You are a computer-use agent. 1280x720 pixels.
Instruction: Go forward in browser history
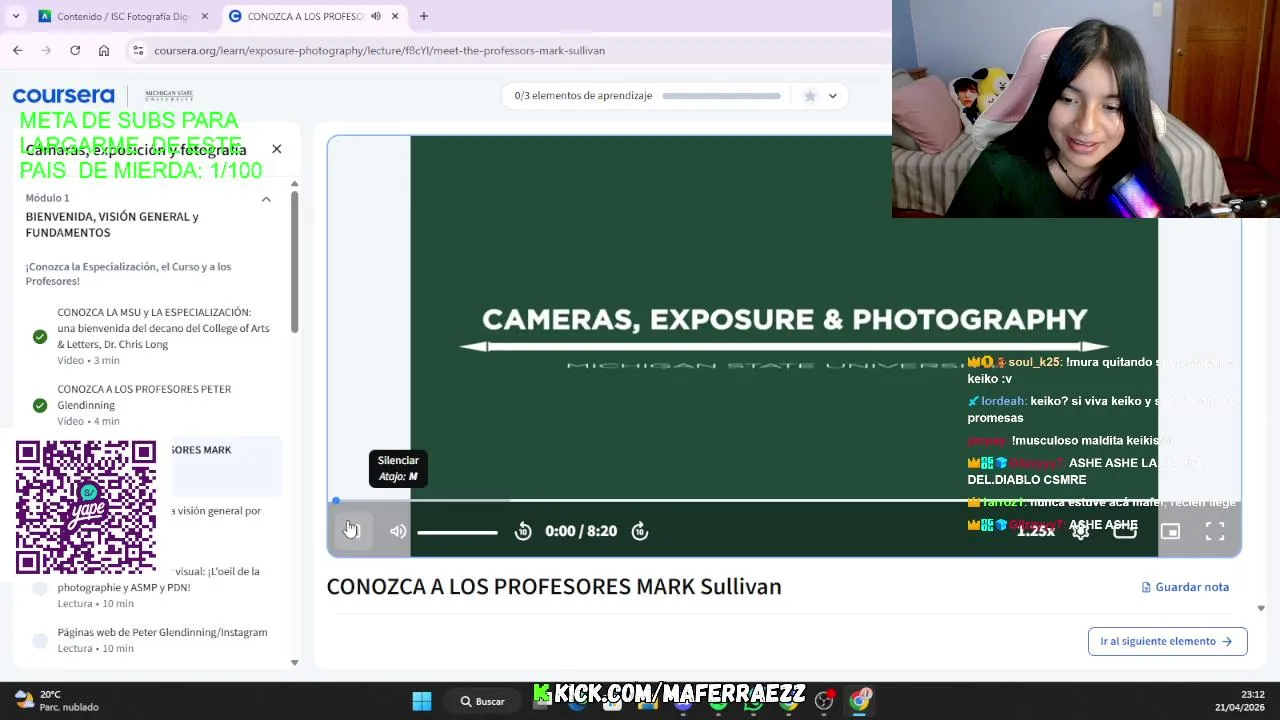tap(46, 50)
